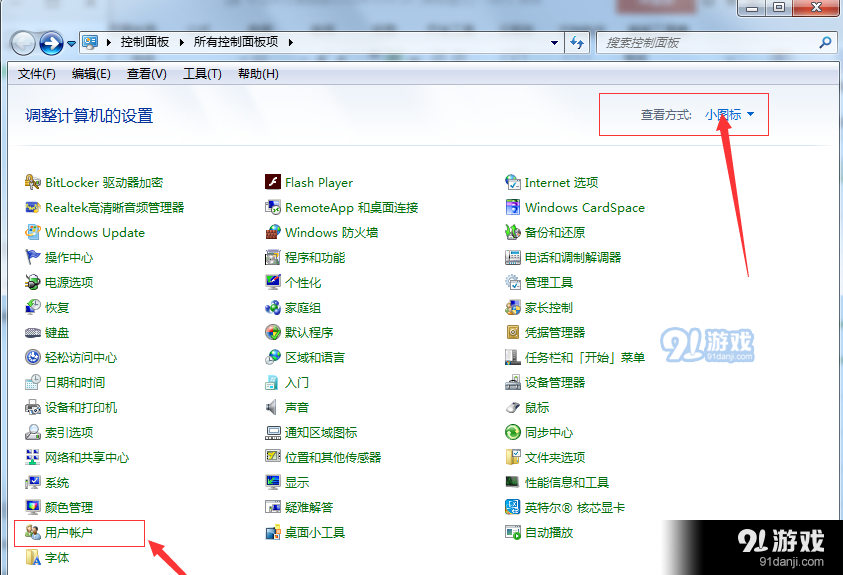The width and height of the screenshot is (843, 575).
Task: Open the 恢复 icon
Action: click(x=33, y=307)
